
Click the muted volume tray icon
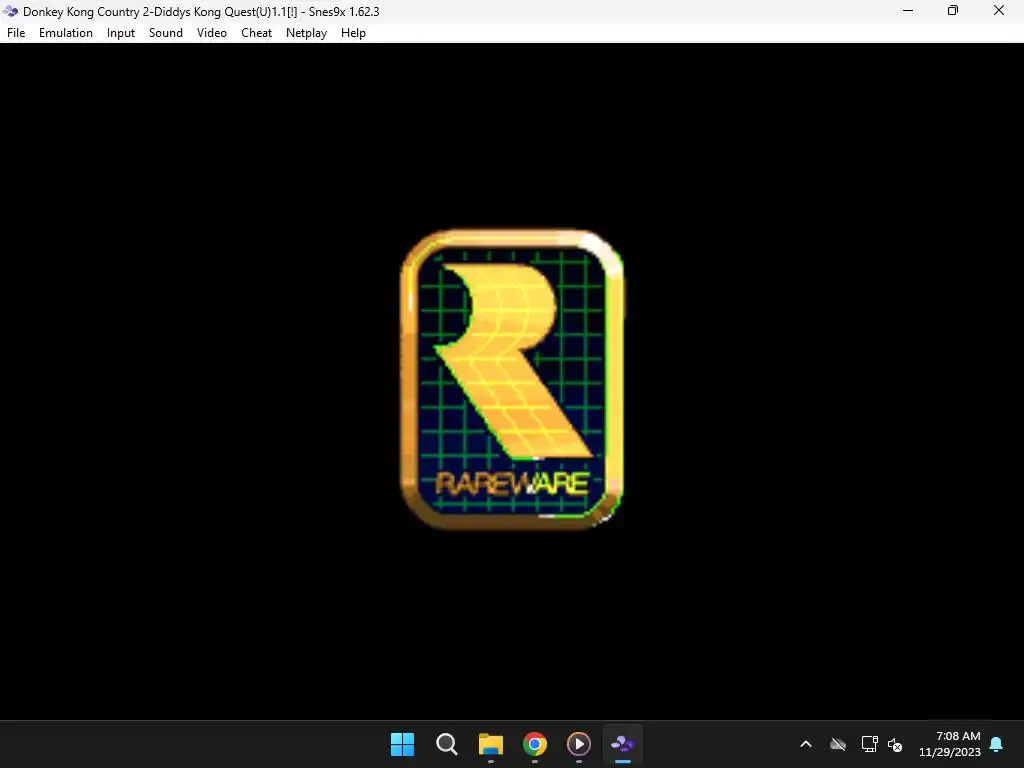(895, 744)
